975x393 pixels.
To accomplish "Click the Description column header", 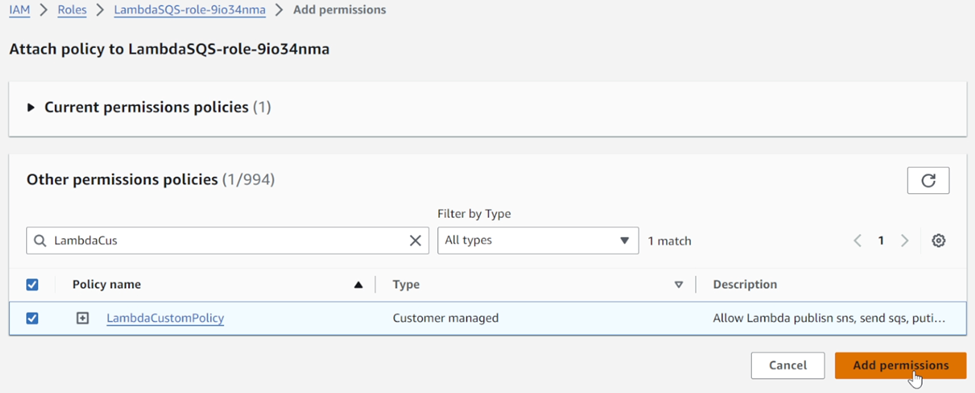I will pyautogui.click(x=745, y=285).
